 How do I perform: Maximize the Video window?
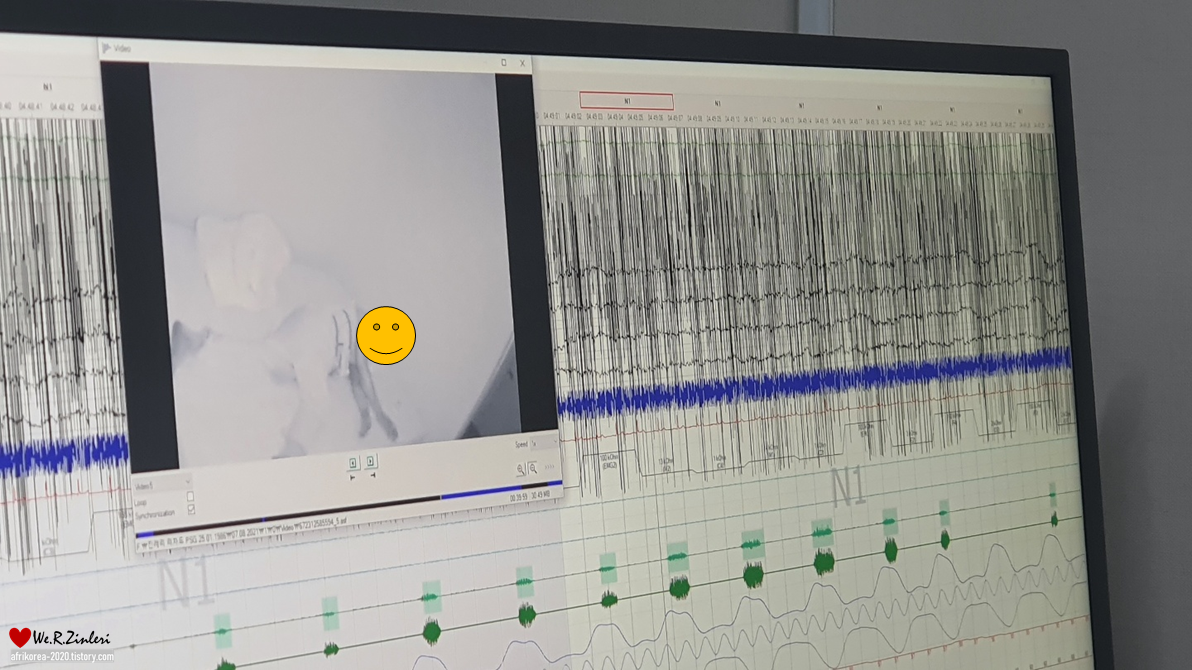tap(503, 62)
